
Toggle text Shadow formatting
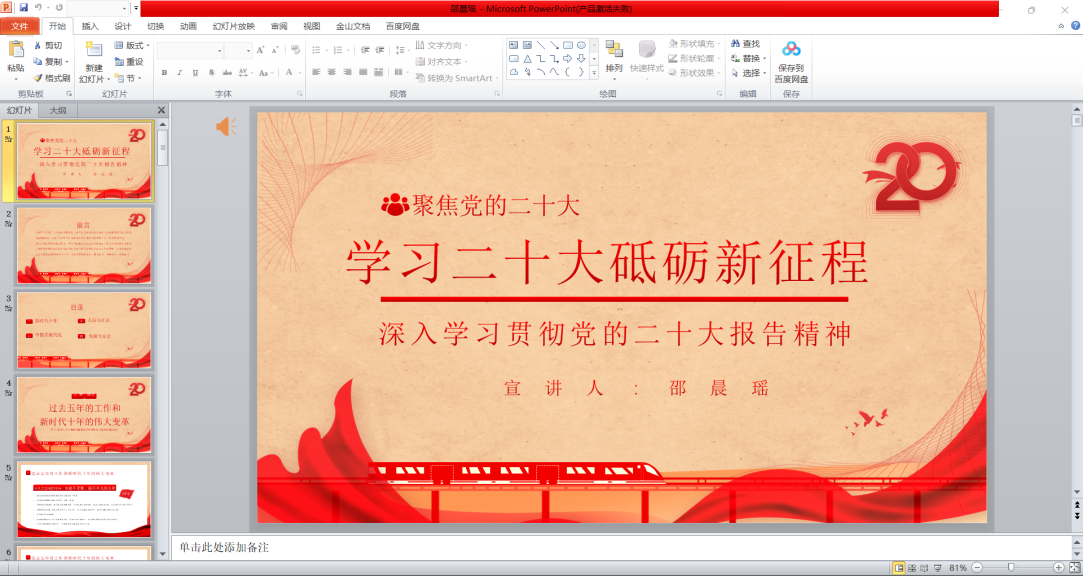[x=211, y=73]
